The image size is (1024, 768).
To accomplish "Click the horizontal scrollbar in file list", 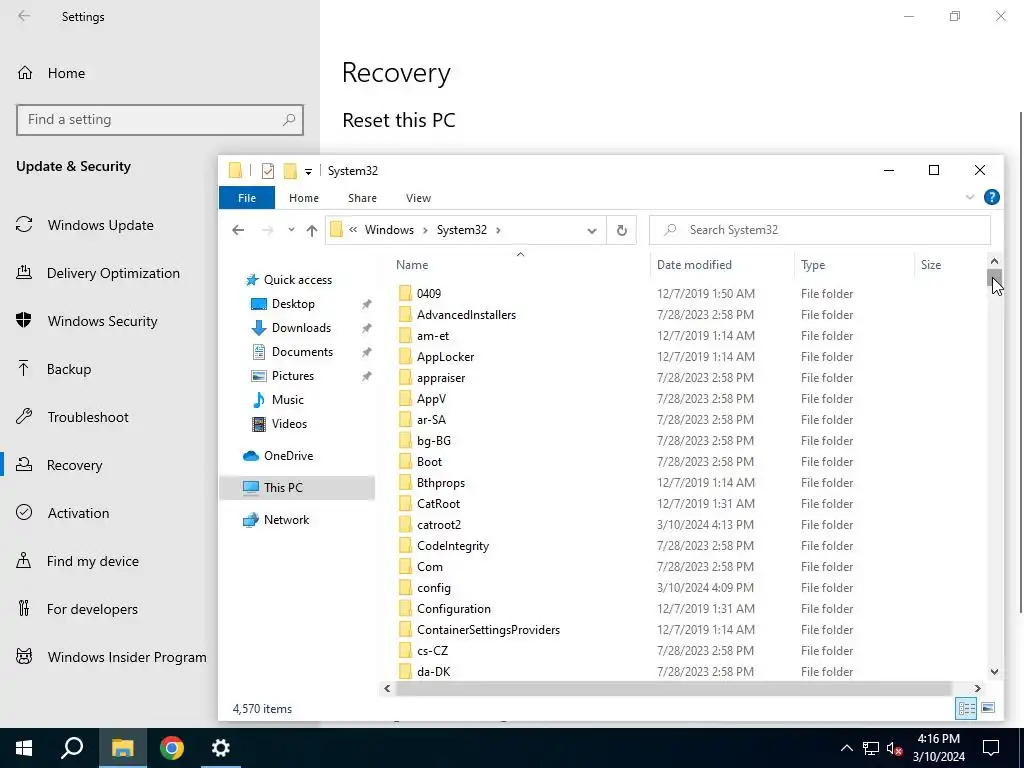I will [x=673, y=688].
